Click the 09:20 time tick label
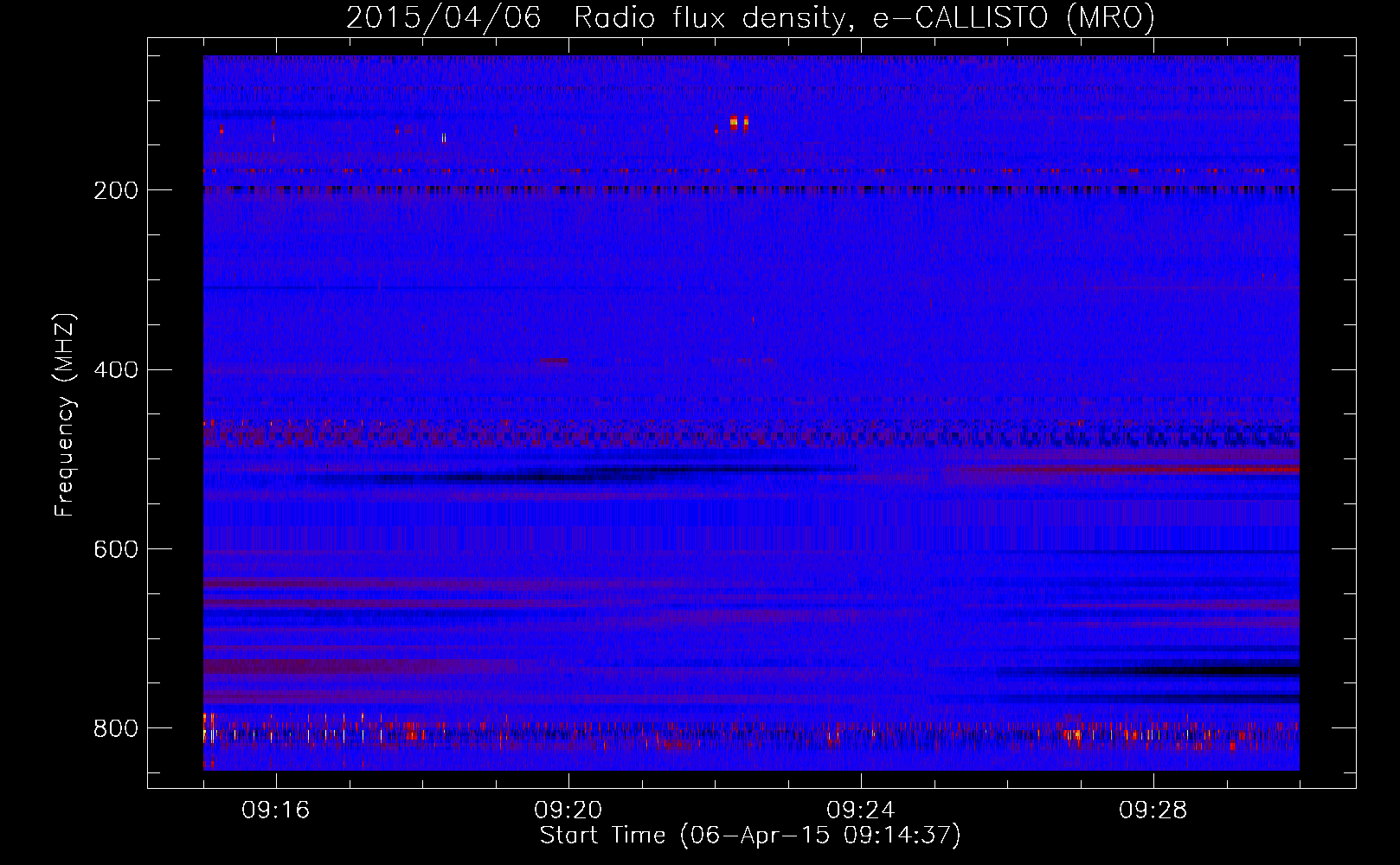 568,811
